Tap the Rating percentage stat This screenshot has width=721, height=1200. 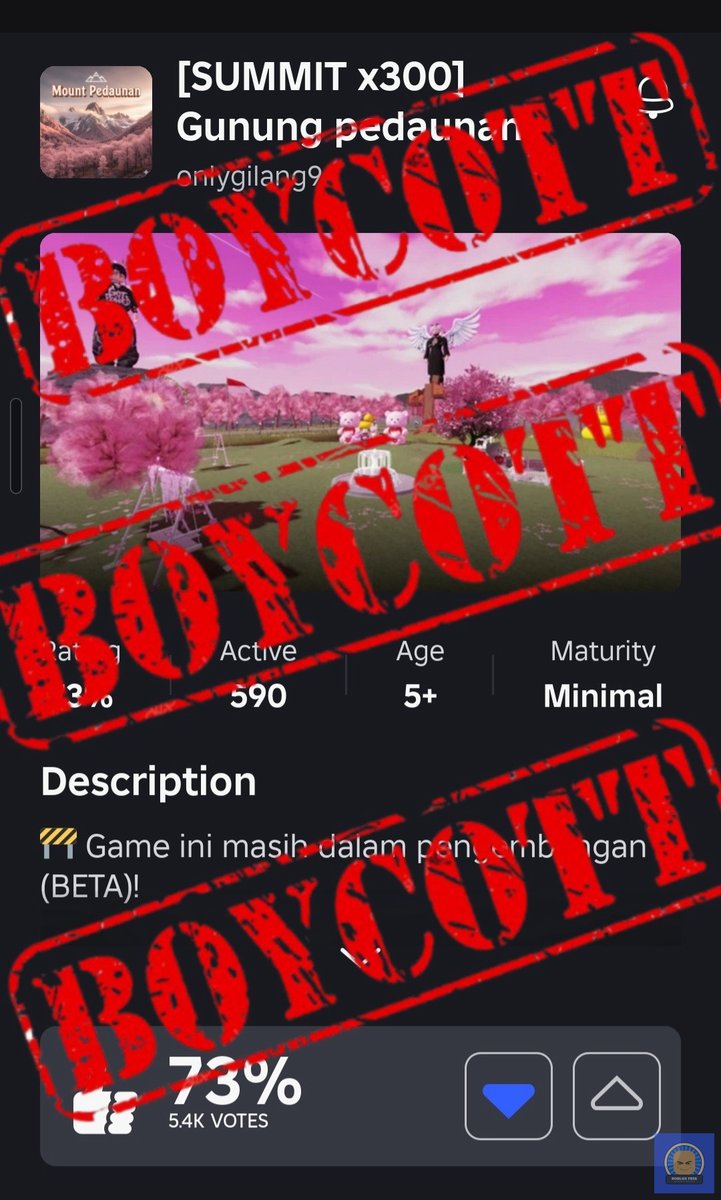coord(82,675)
